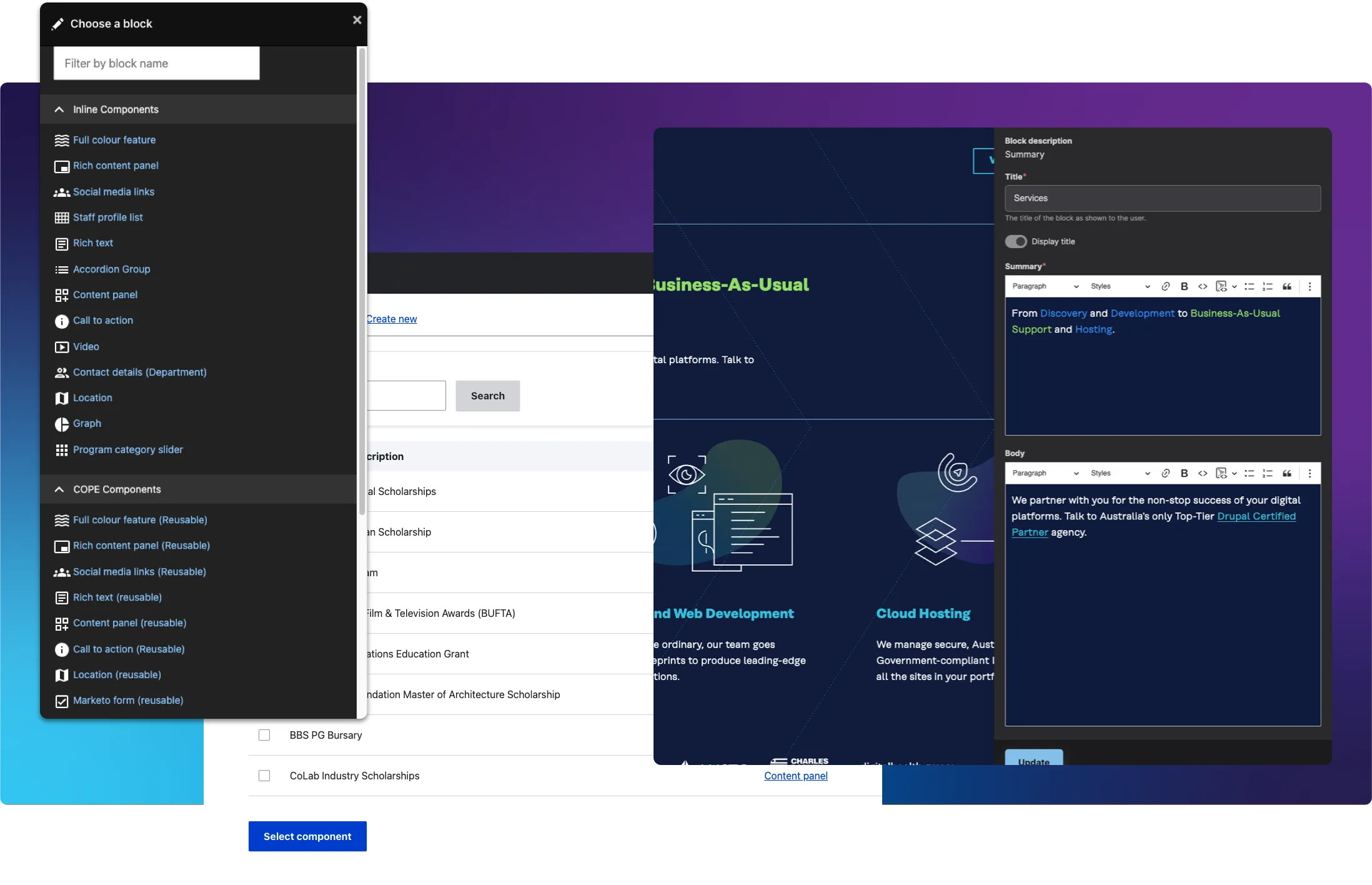This screenshot has height=885, width=1372.
Task: Add the Program category slider block
Action: 128,450
